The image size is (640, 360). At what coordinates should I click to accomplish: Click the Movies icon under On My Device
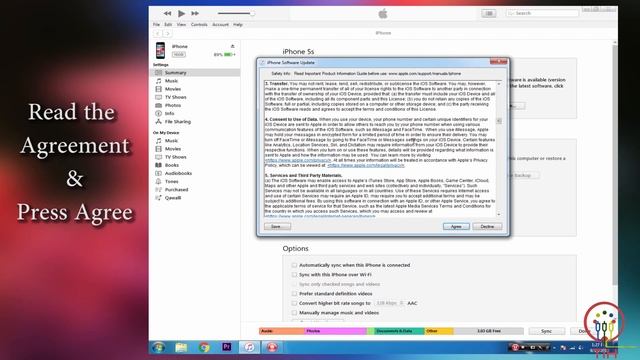coord(159,149)
